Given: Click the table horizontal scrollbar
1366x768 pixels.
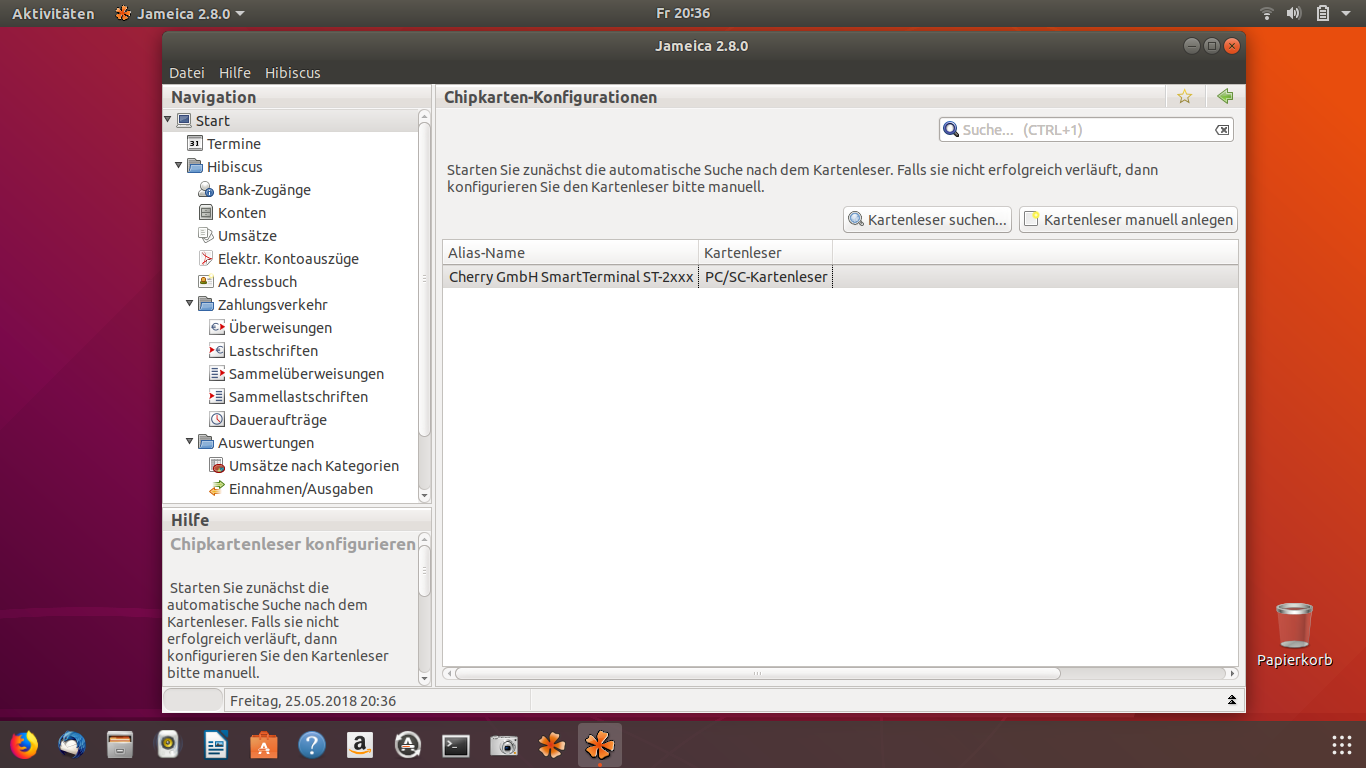Looking at the screenshot, I should tap(757, 673).
